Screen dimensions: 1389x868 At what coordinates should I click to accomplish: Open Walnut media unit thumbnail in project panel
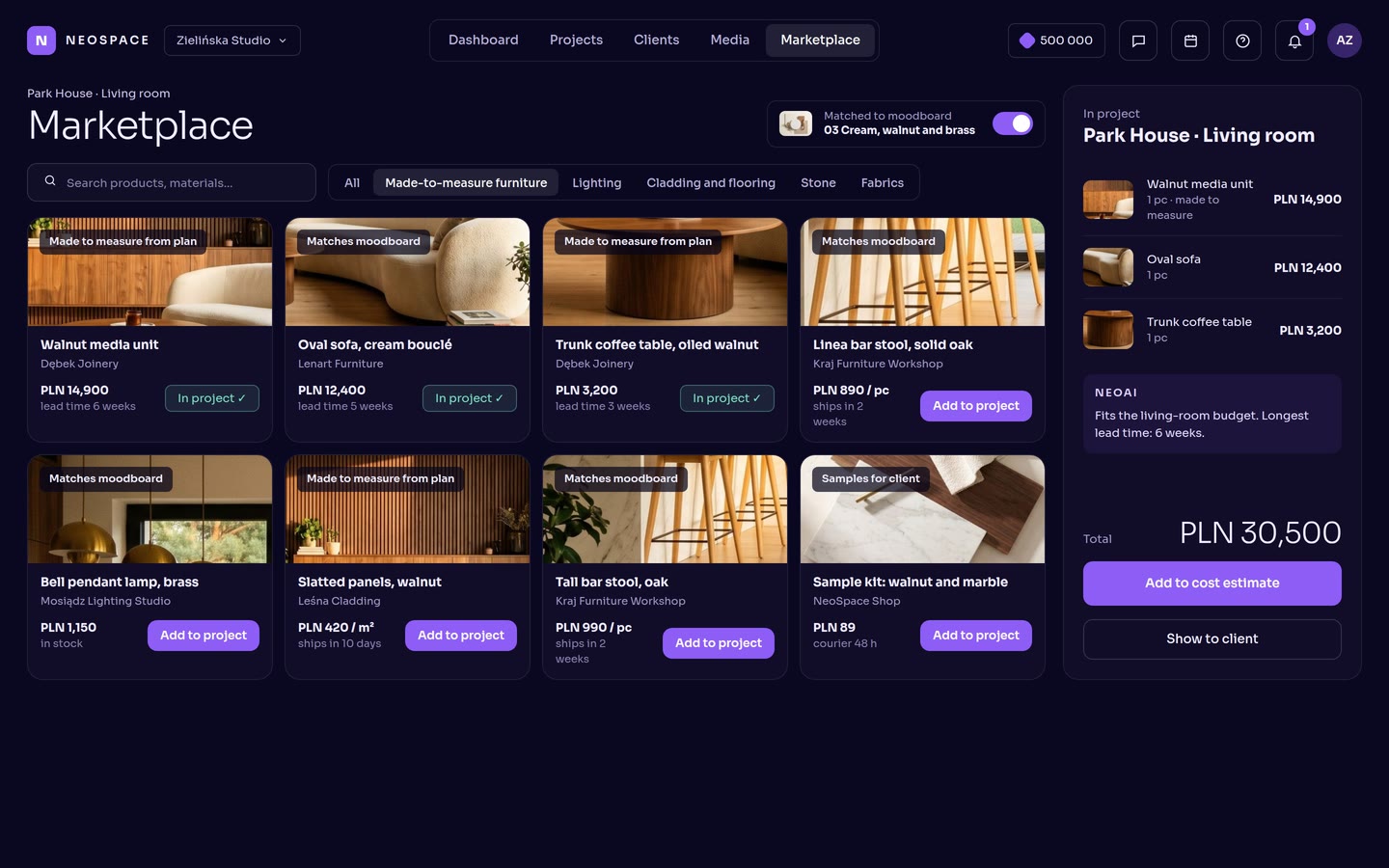coord(1108,200)
